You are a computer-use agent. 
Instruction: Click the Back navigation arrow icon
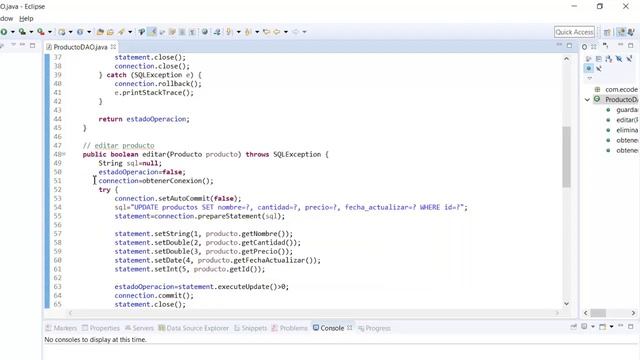point(276,32)
